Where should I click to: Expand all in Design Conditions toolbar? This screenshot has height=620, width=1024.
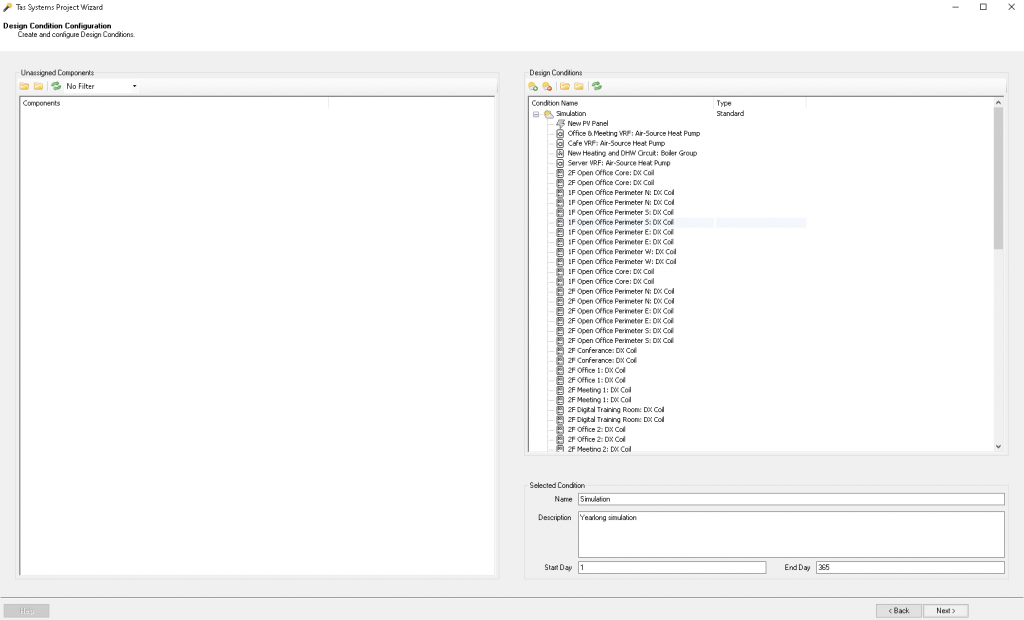click(565, 86)
